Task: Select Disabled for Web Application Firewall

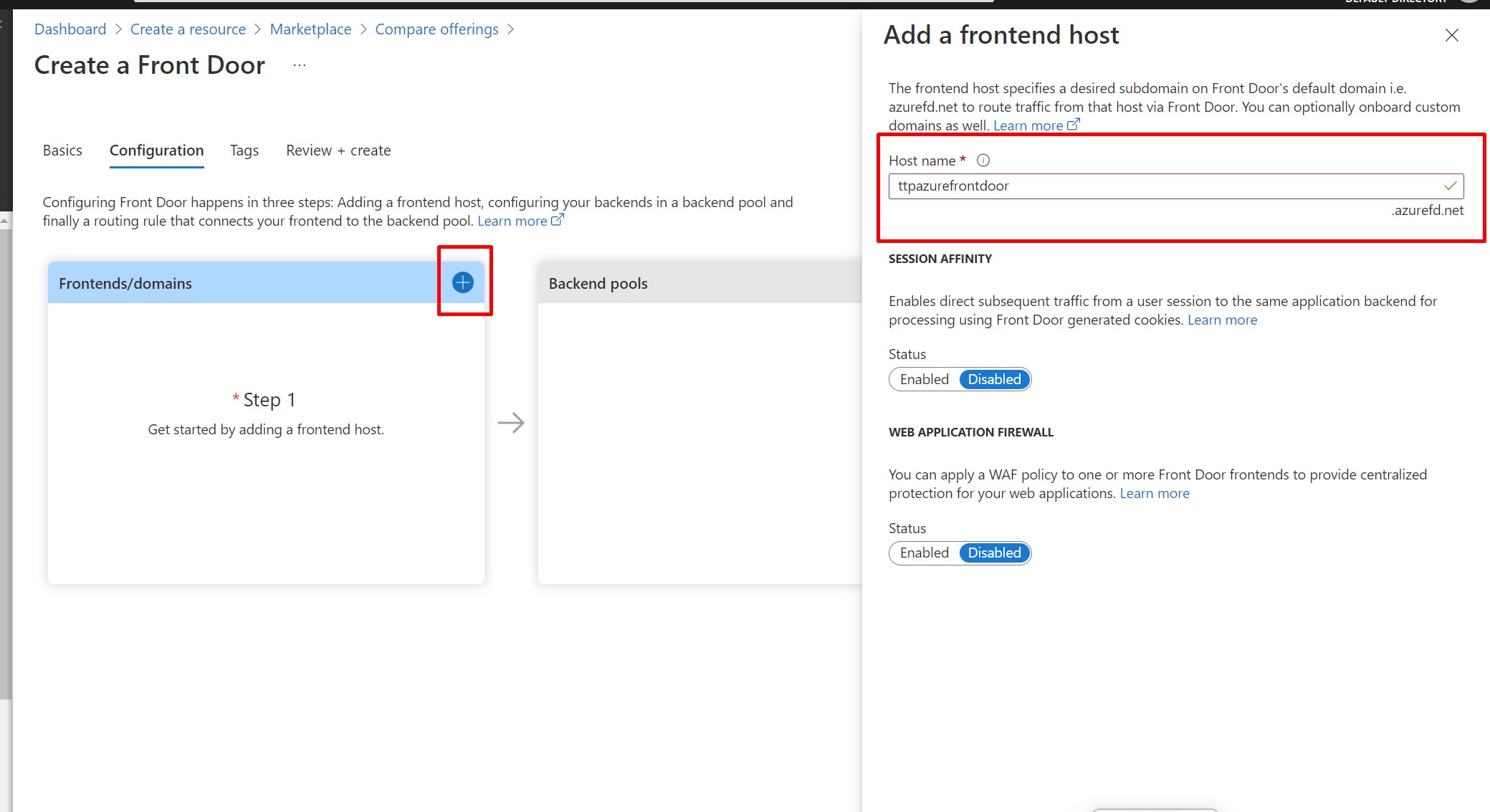Action: click(x=994, y=553)
